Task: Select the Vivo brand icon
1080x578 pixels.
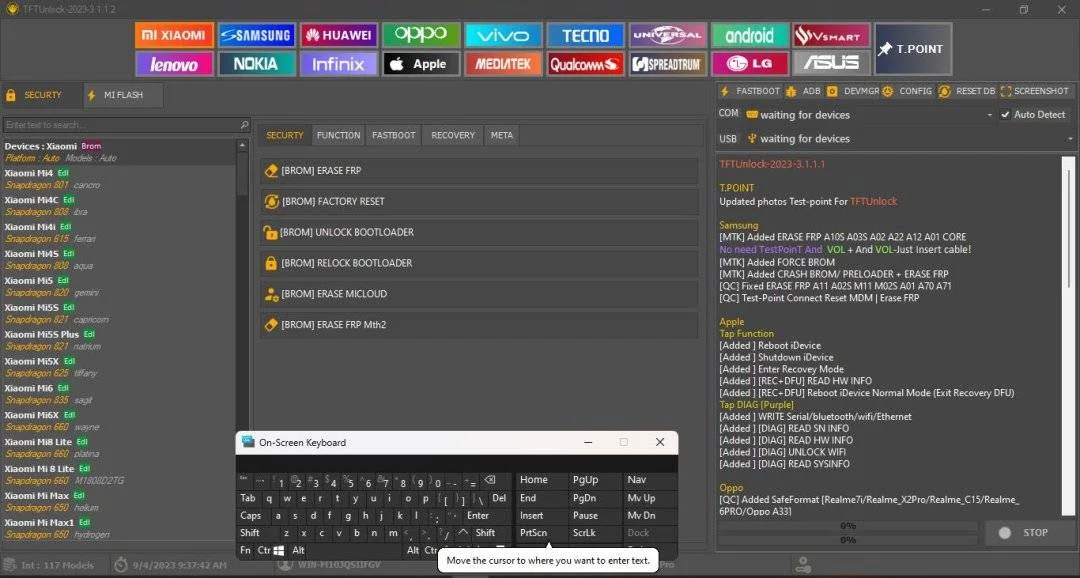Action: pyautogui.click(x=503, y=35)
